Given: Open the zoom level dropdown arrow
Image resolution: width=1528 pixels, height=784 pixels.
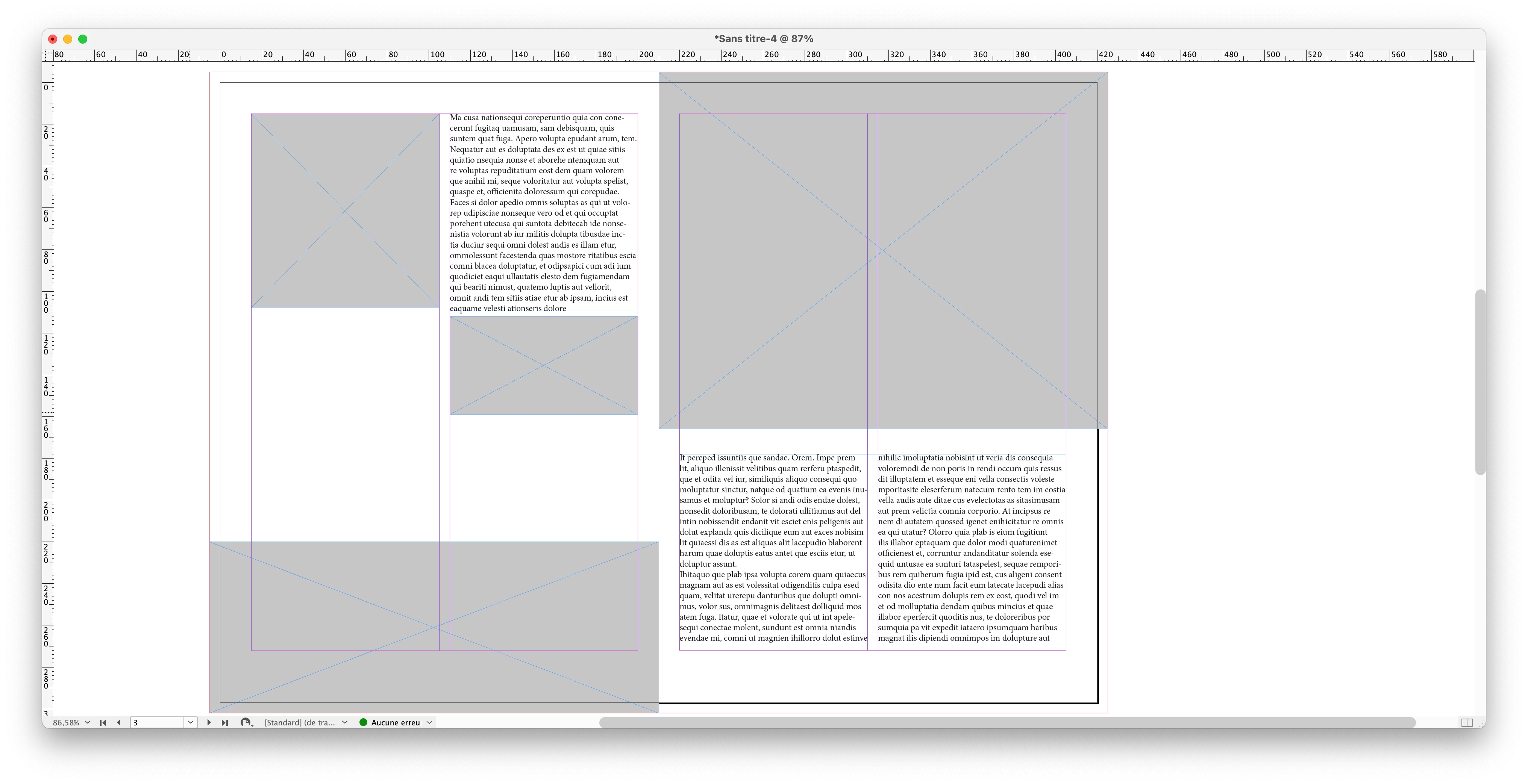Looking at the screenshot, I should tap(88, 722).
